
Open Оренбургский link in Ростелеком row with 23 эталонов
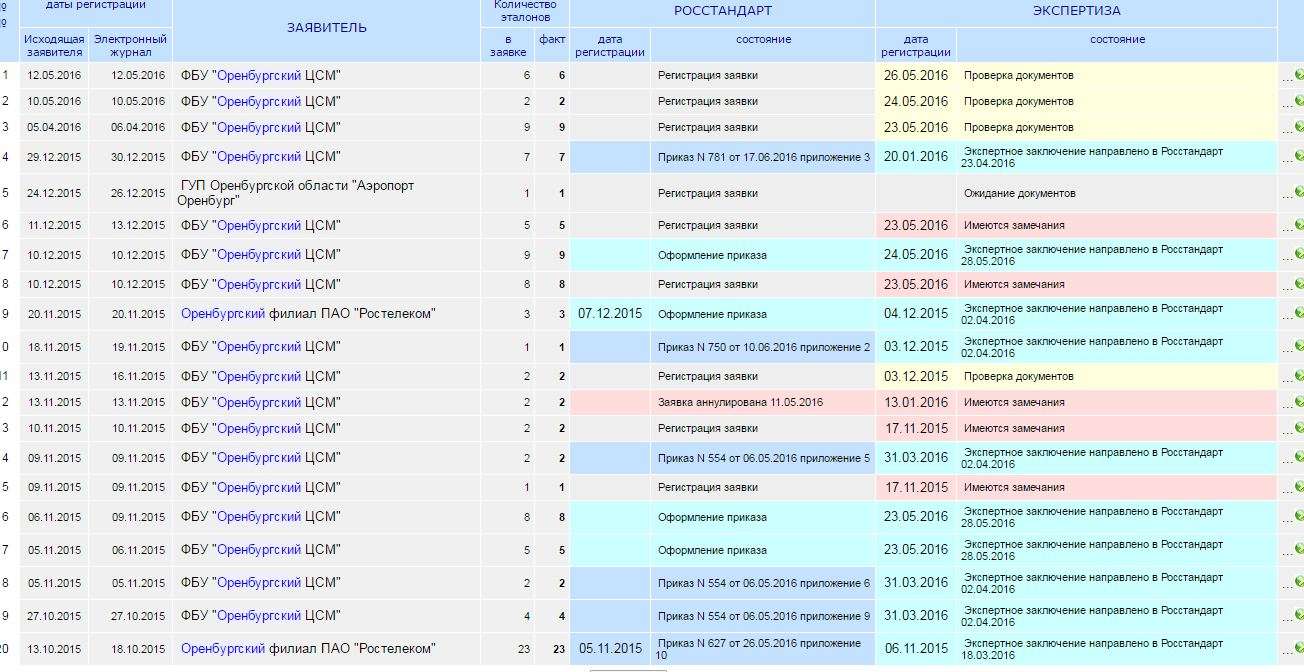point(223,649)
